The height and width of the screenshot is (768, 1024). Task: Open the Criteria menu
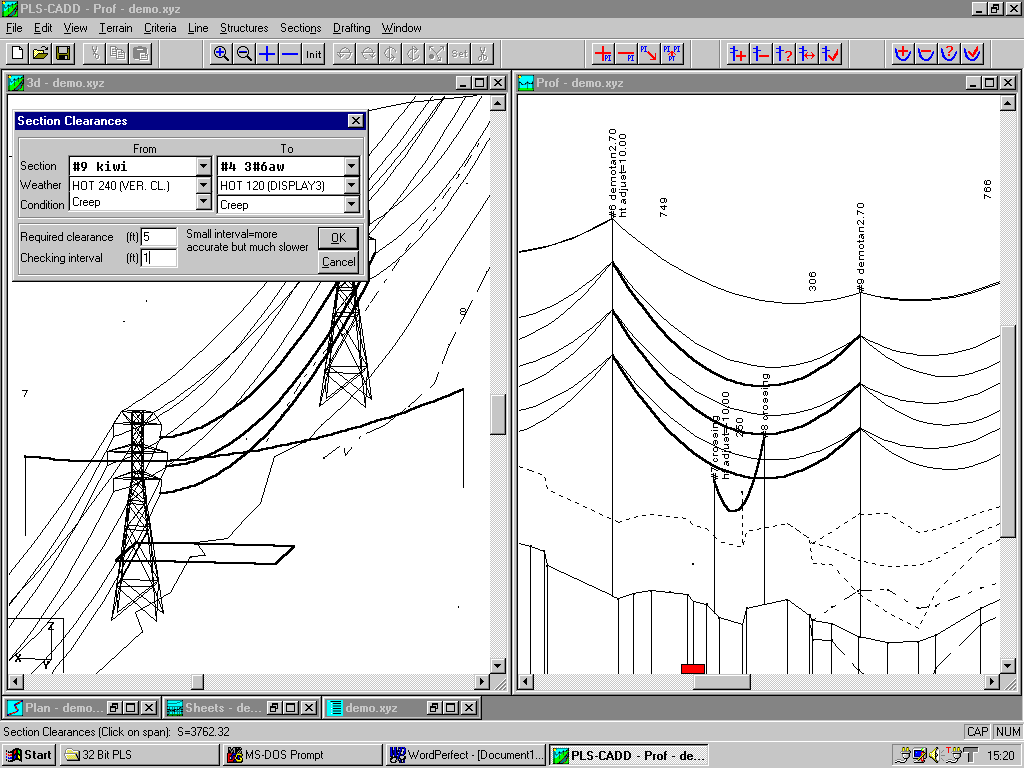click(x=160, y=28)
